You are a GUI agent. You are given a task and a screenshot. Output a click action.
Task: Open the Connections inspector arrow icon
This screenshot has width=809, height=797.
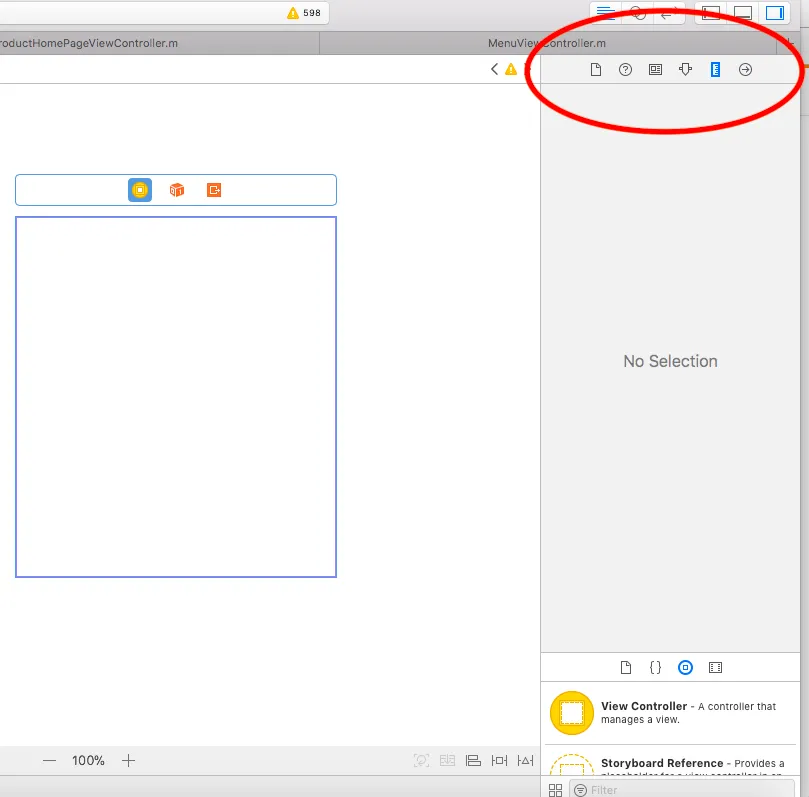tap(745, 70)
